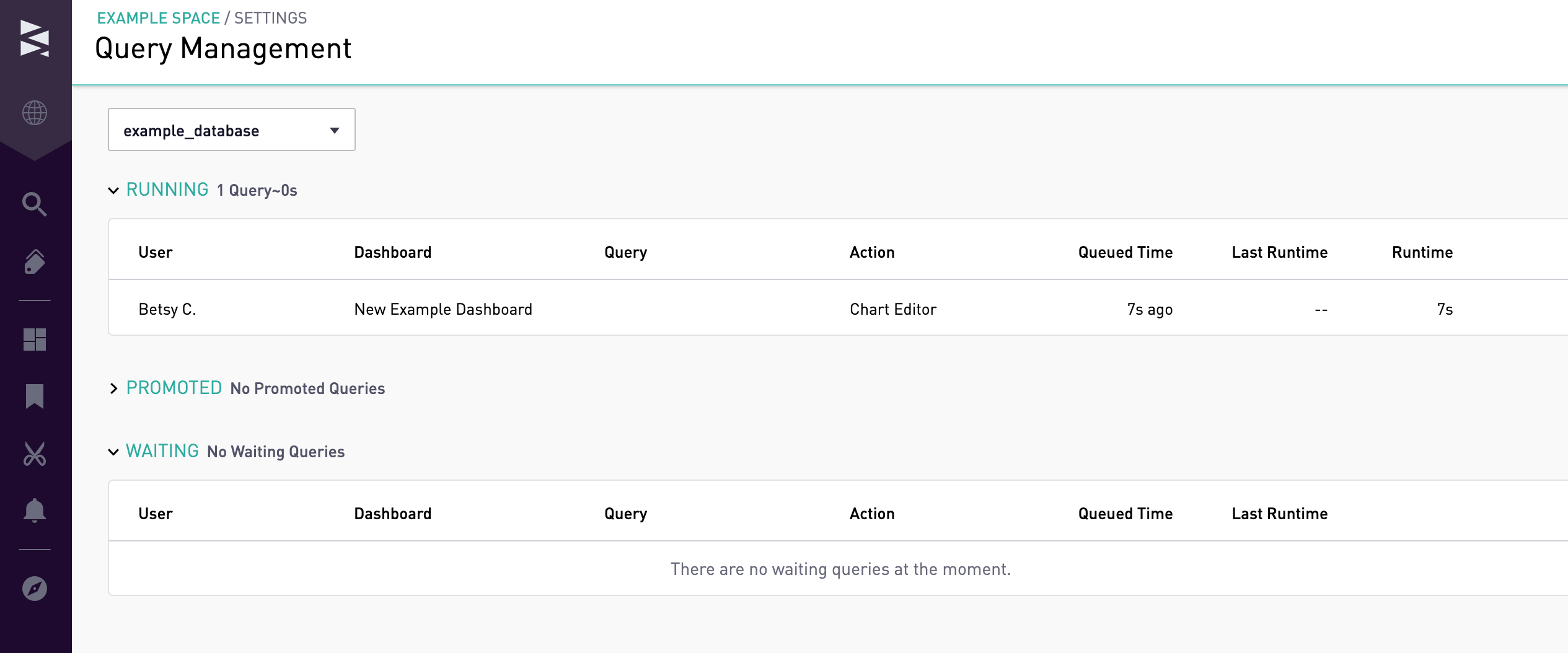Select the Betsy C. user cell
Screen dimensions: 1568x653
(167, 309)
